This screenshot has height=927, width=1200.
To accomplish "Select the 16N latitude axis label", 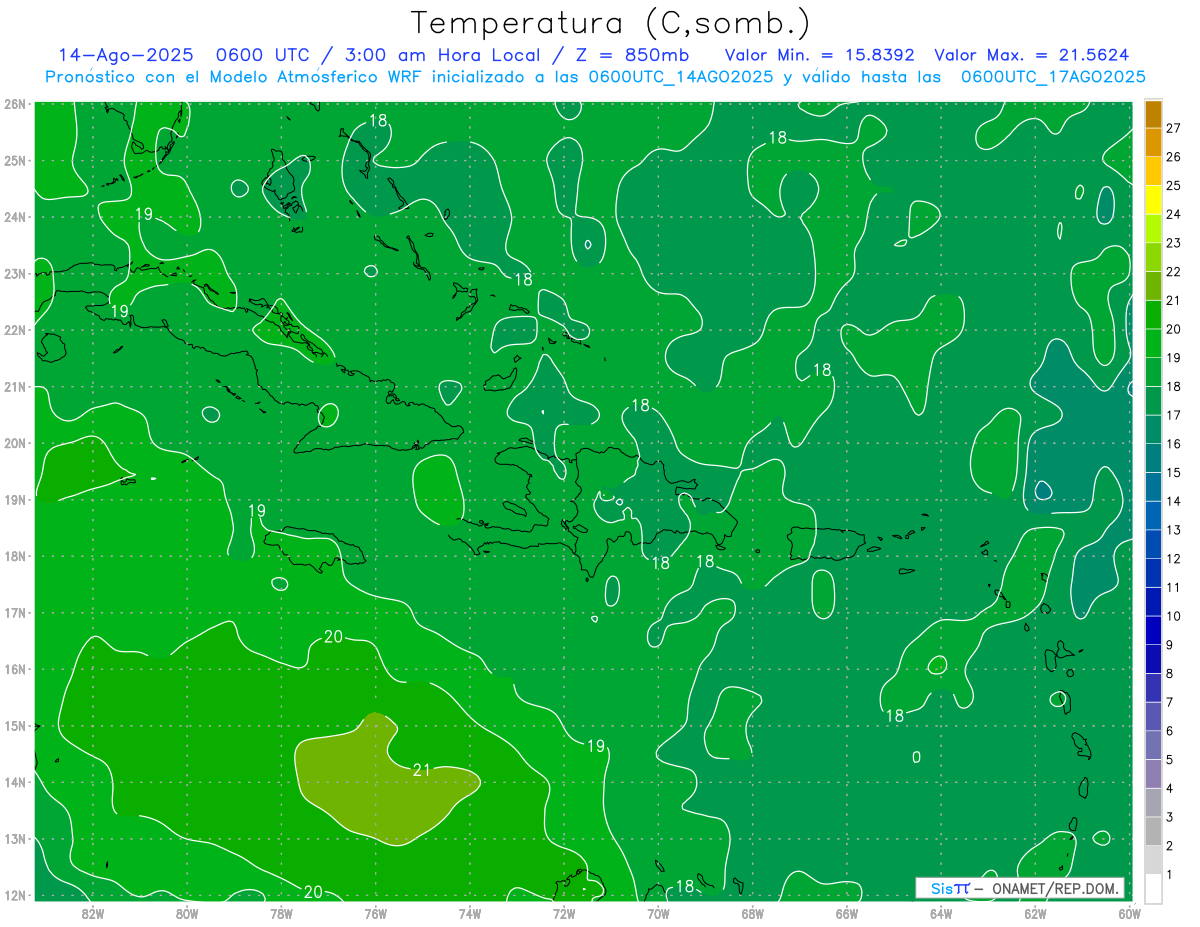I will click(15, 669).
